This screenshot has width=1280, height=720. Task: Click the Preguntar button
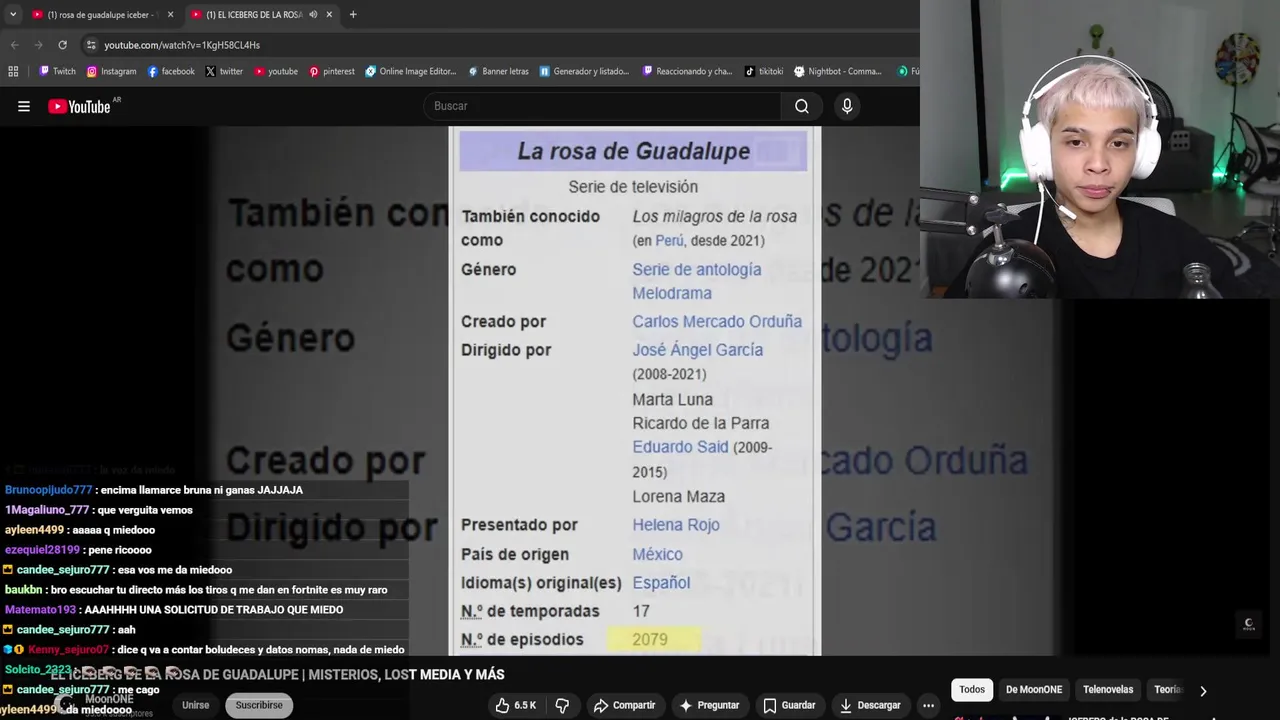pyautogui.click(x=709, y=705)
